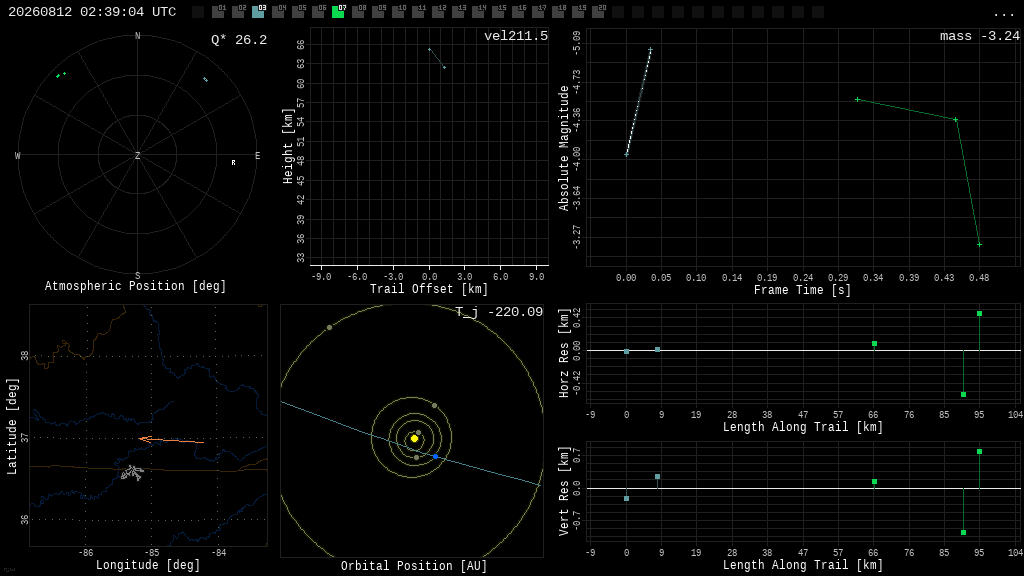The height and width of the screenshot is (576, 1024).
Task: Click the green light curve point near 0.45s
Action: 955,120
